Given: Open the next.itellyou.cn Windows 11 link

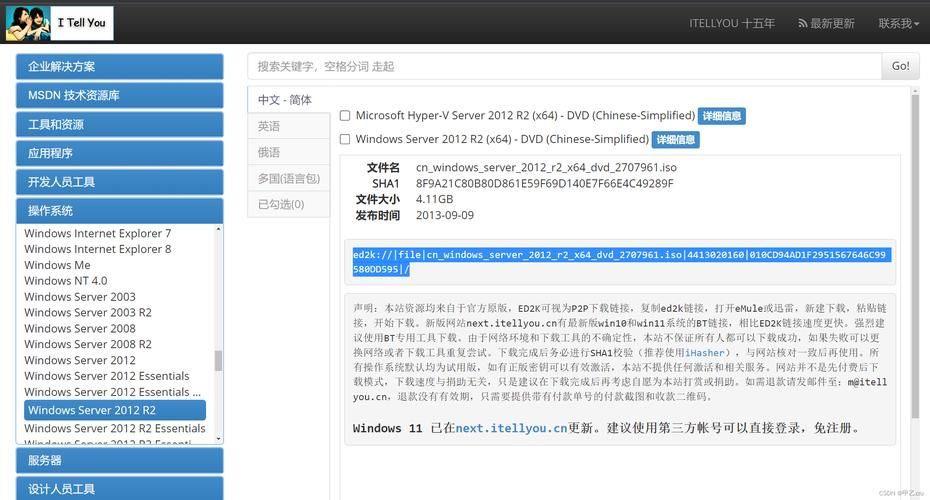Looking at the screenshot, I should pos(511,428).
